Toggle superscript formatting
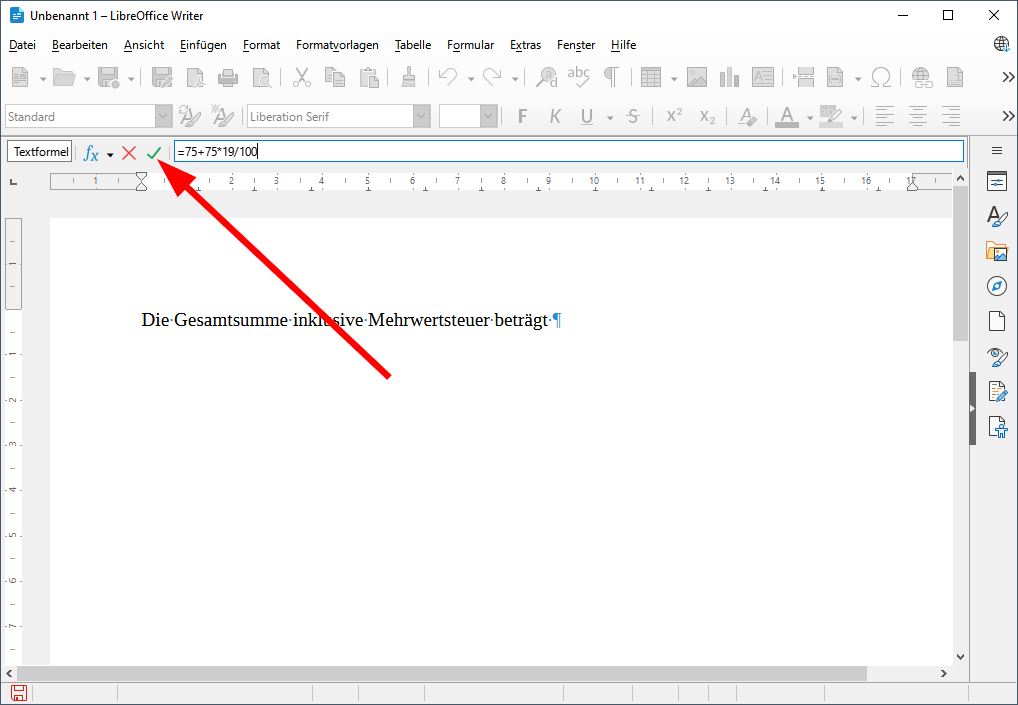1018x705 pixels. coord(672,116)
